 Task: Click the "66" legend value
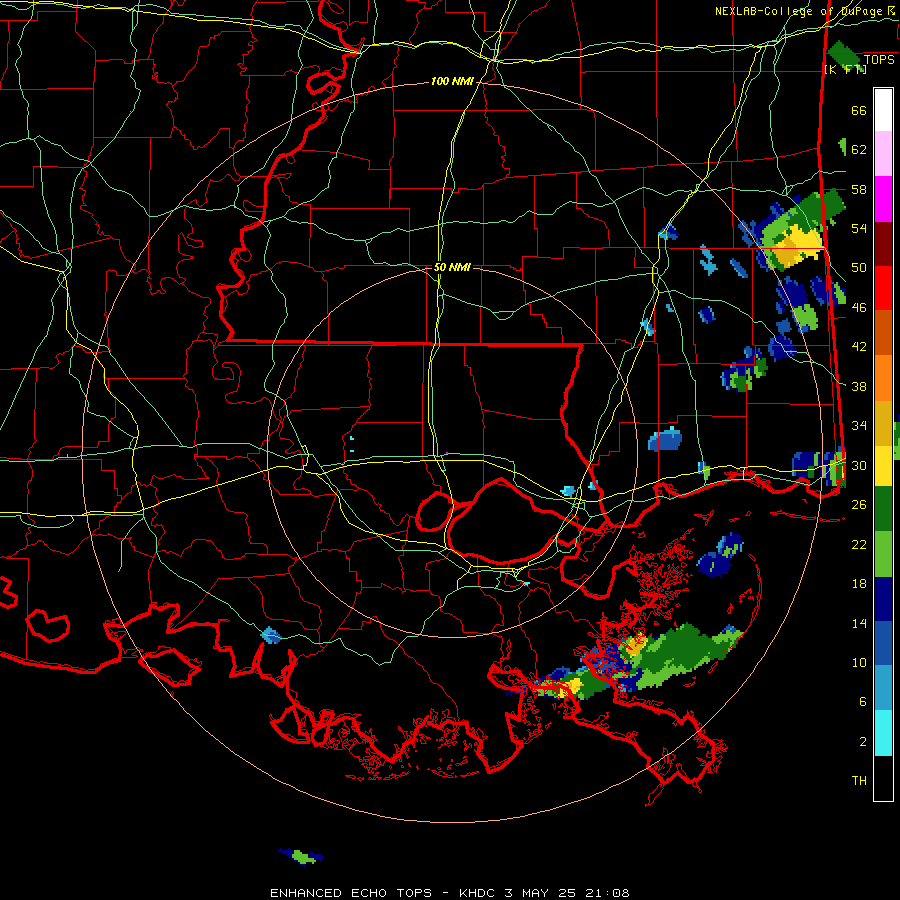pos(859,110)
